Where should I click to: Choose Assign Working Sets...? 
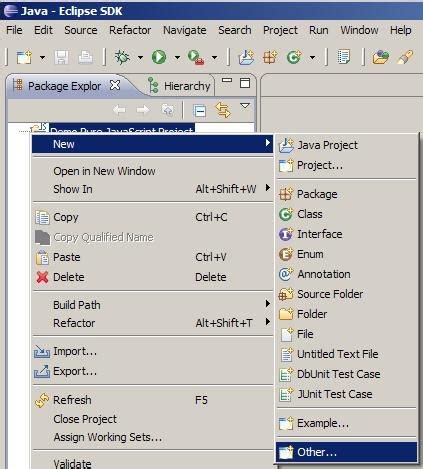(152, 437)
